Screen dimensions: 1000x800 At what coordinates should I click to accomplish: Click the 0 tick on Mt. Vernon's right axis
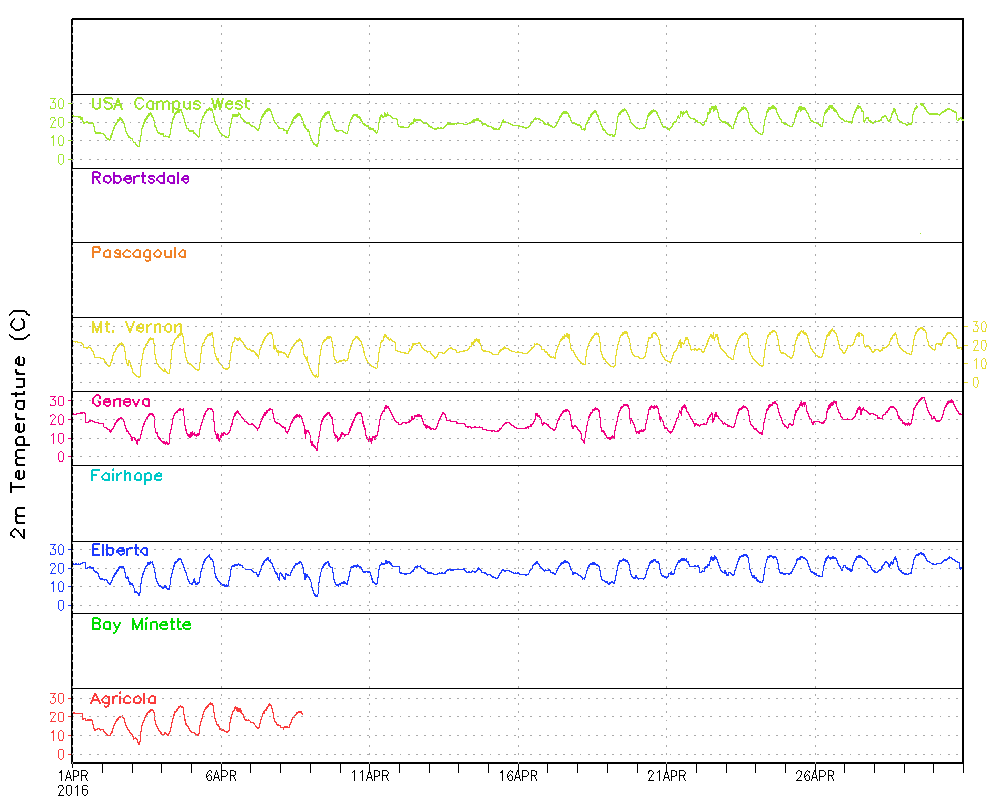point(975,382)
